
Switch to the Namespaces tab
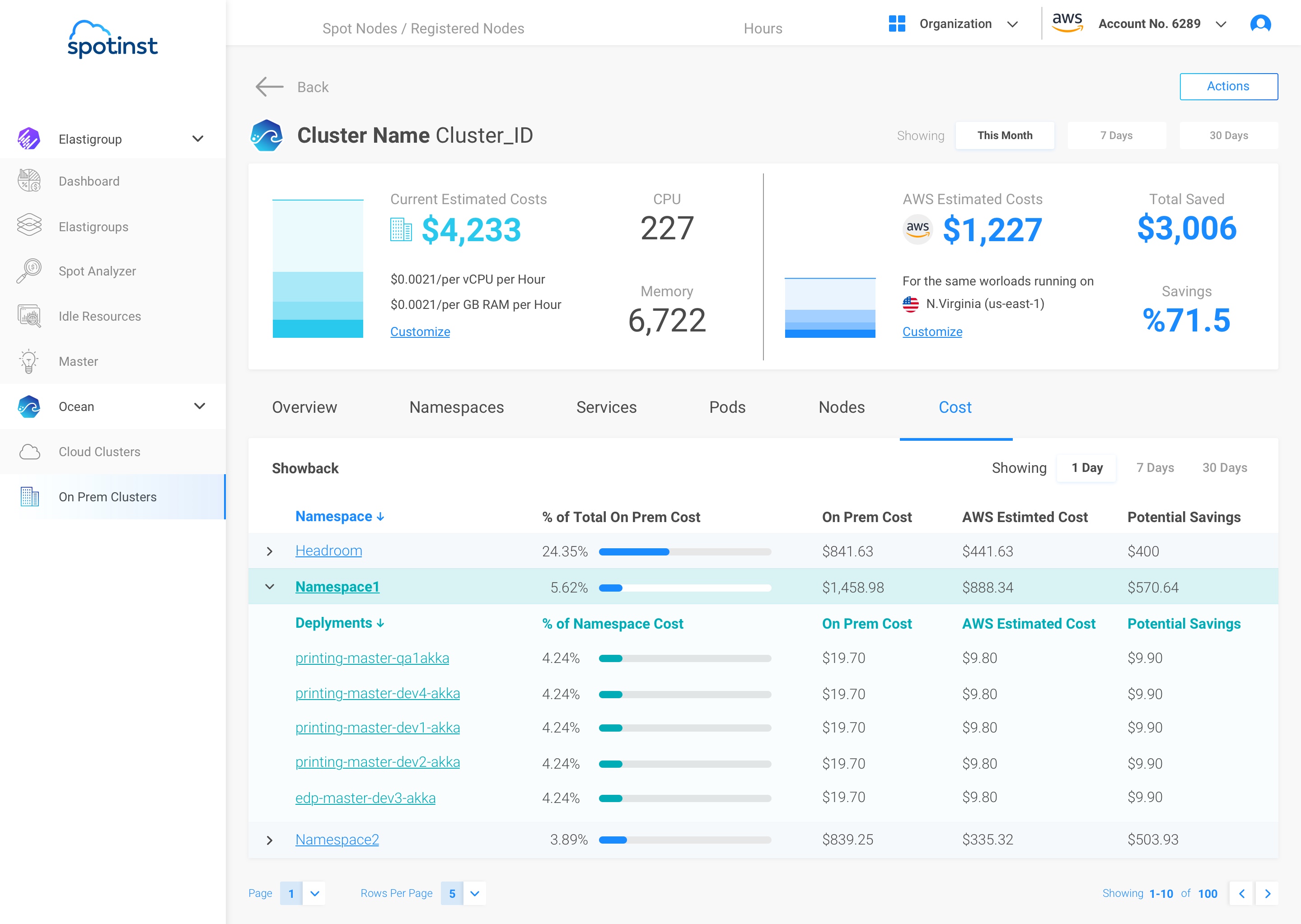(x=456, y=407)
